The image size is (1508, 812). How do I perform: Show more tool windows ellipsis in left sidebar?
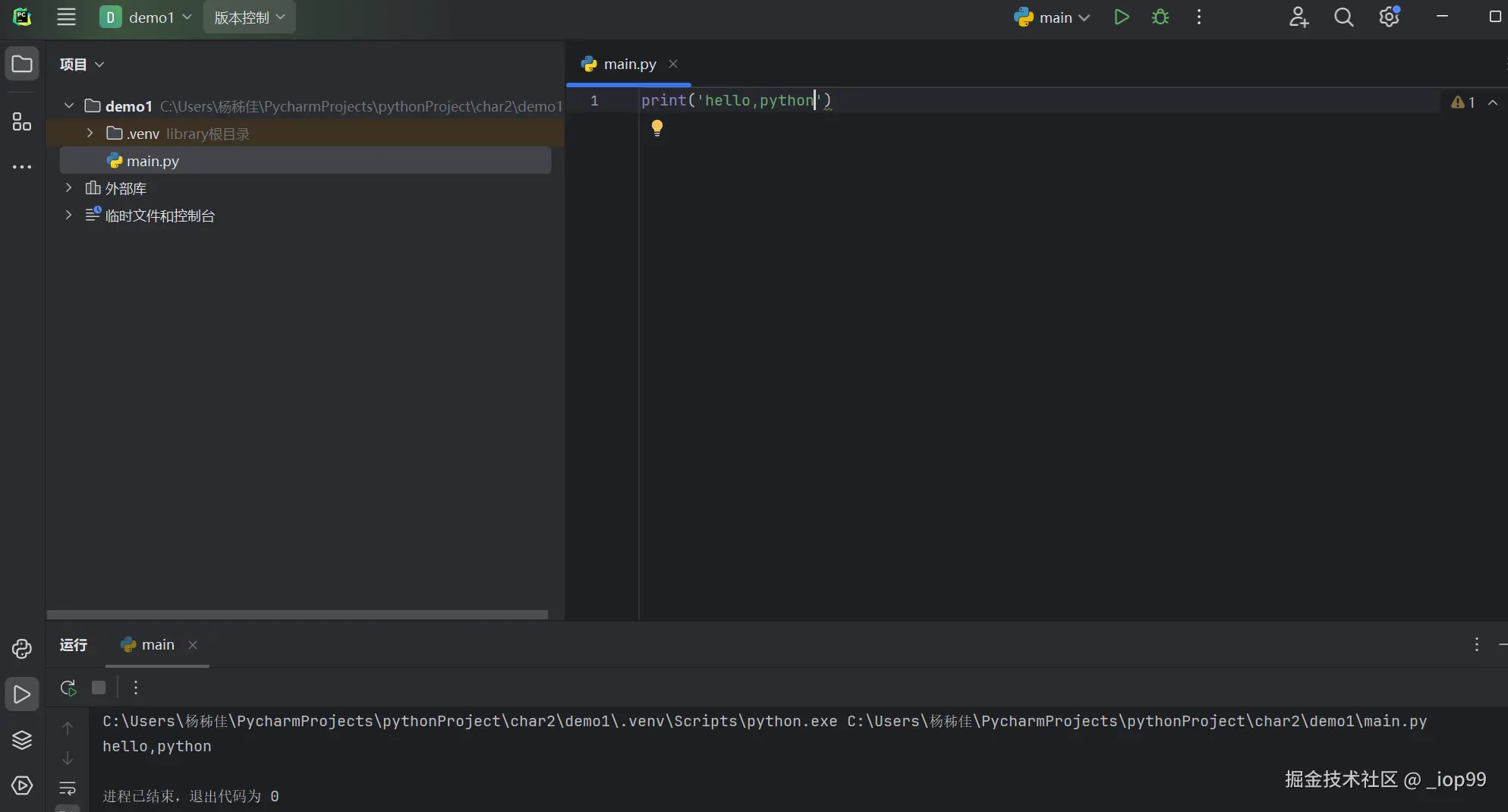(x=22, y=166)
